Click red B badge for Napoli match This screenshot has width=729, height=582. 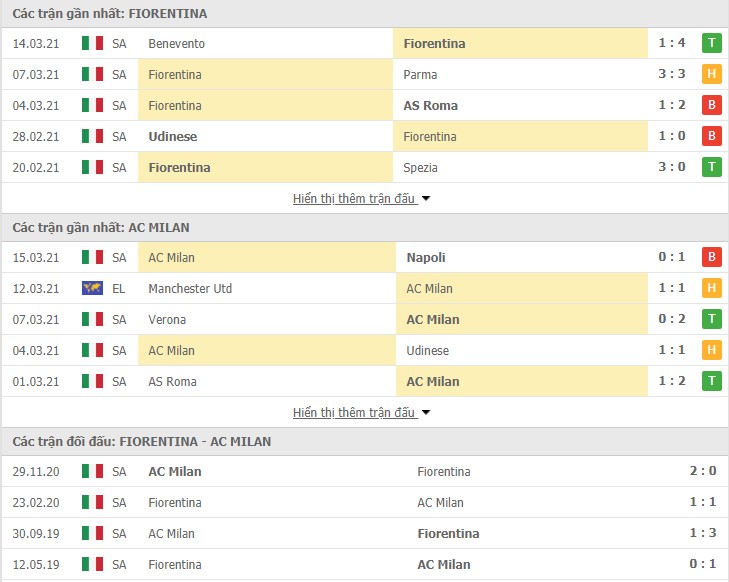point(711,257)
